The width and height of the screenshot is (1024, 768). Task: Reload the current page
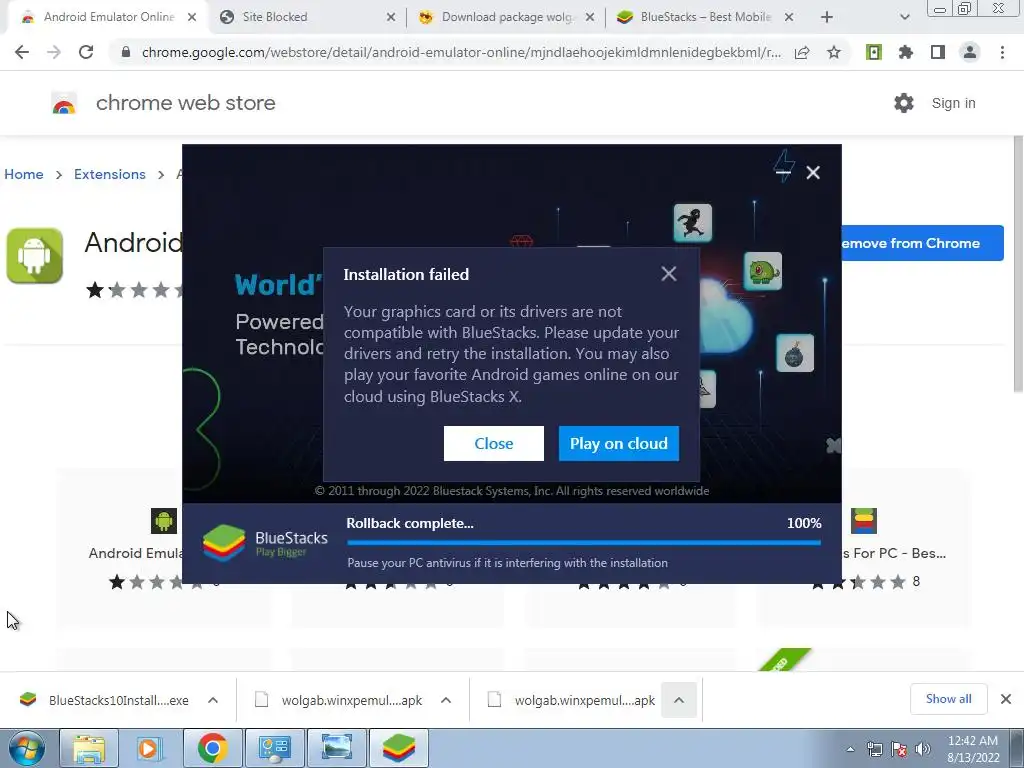click(x=86, y=52)
